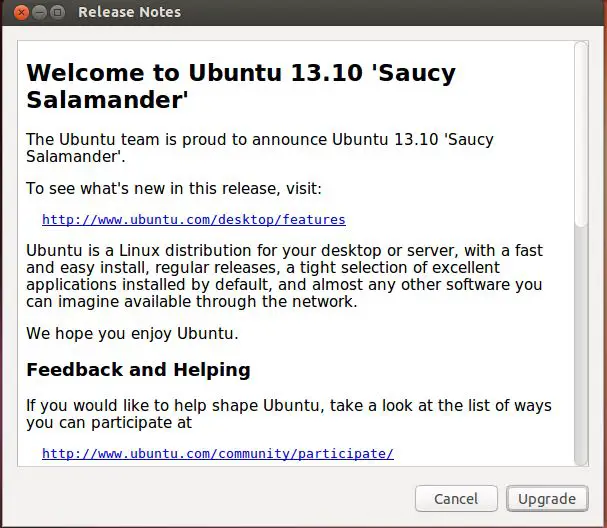Click 'can imagine available through the network' line
Screen dimensions: 607x528
click(192, 302)
